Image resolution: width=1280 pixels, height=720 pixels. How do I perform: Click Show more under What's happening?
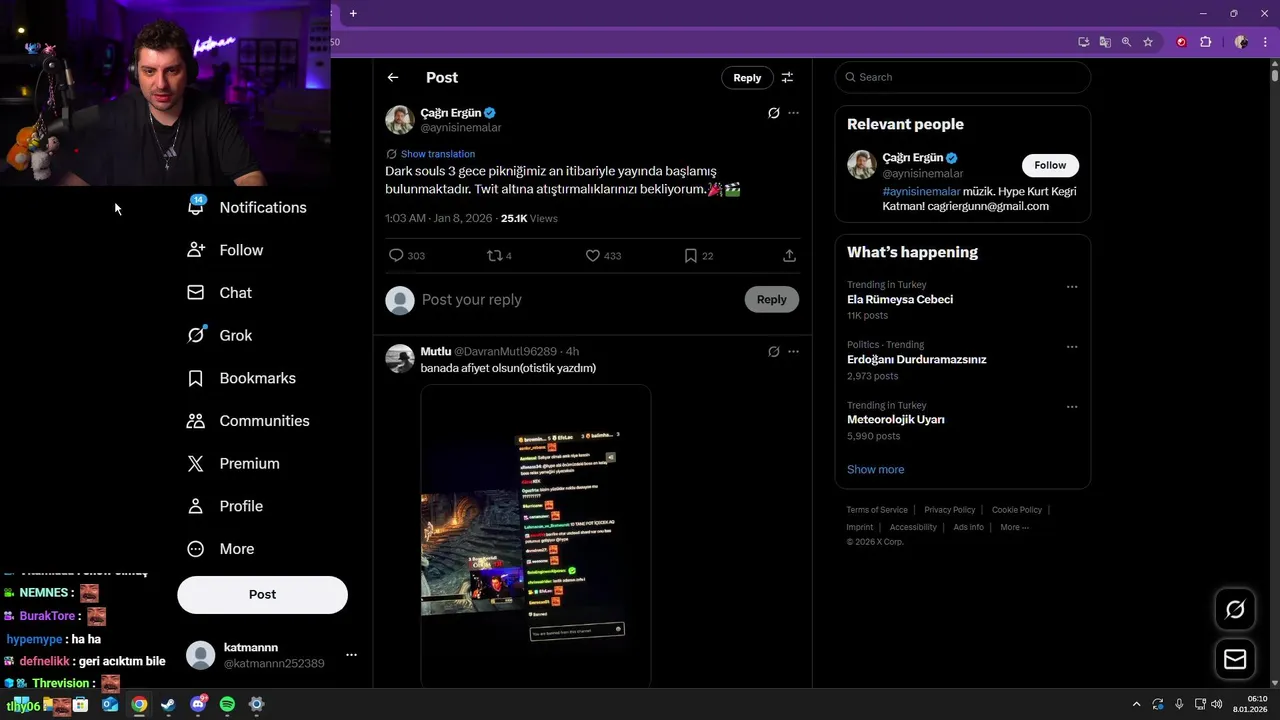(876, 469)
